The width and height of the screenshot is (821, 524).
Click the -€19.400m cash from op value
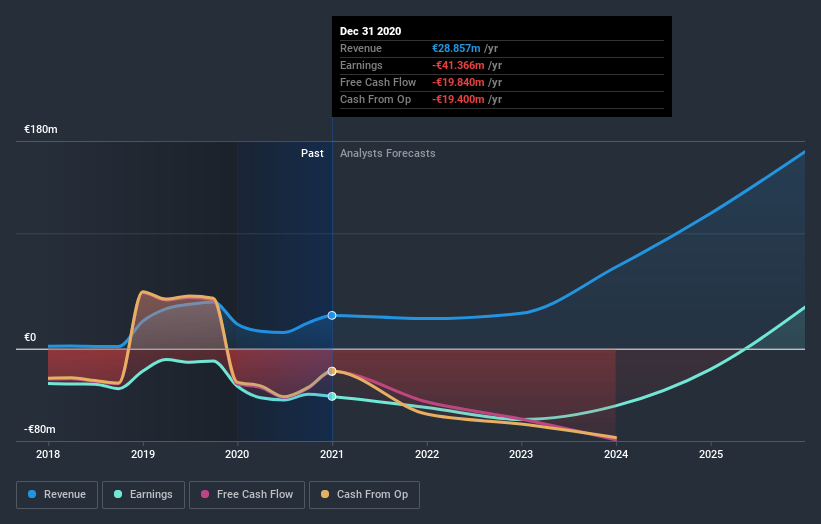pos(458,99)
